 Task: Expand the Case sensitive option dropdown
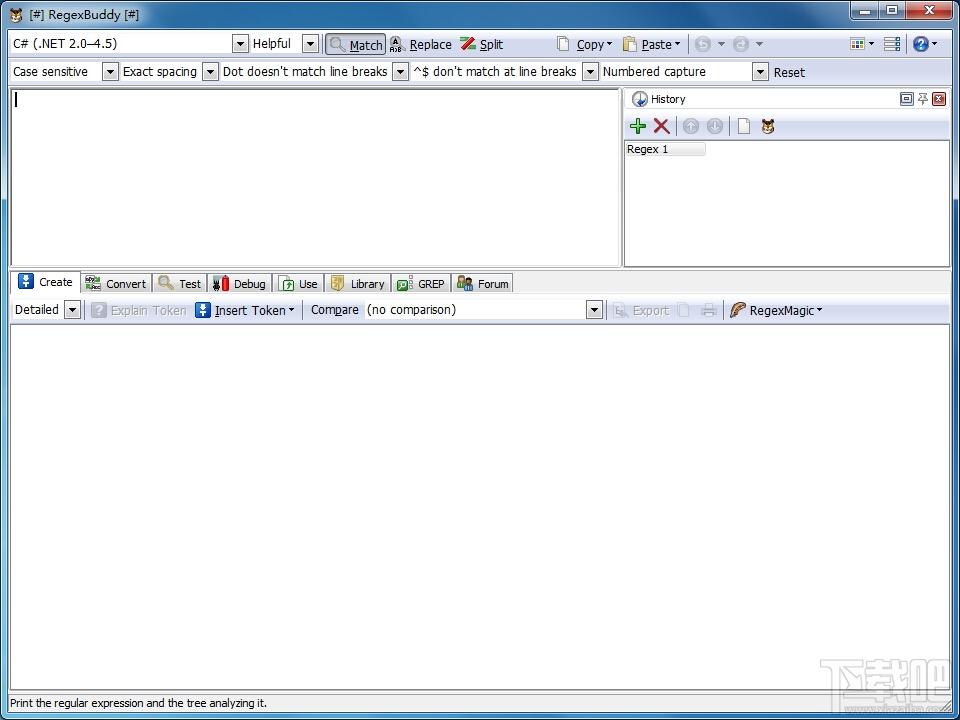pyautogui.click(x=110, y=72)
